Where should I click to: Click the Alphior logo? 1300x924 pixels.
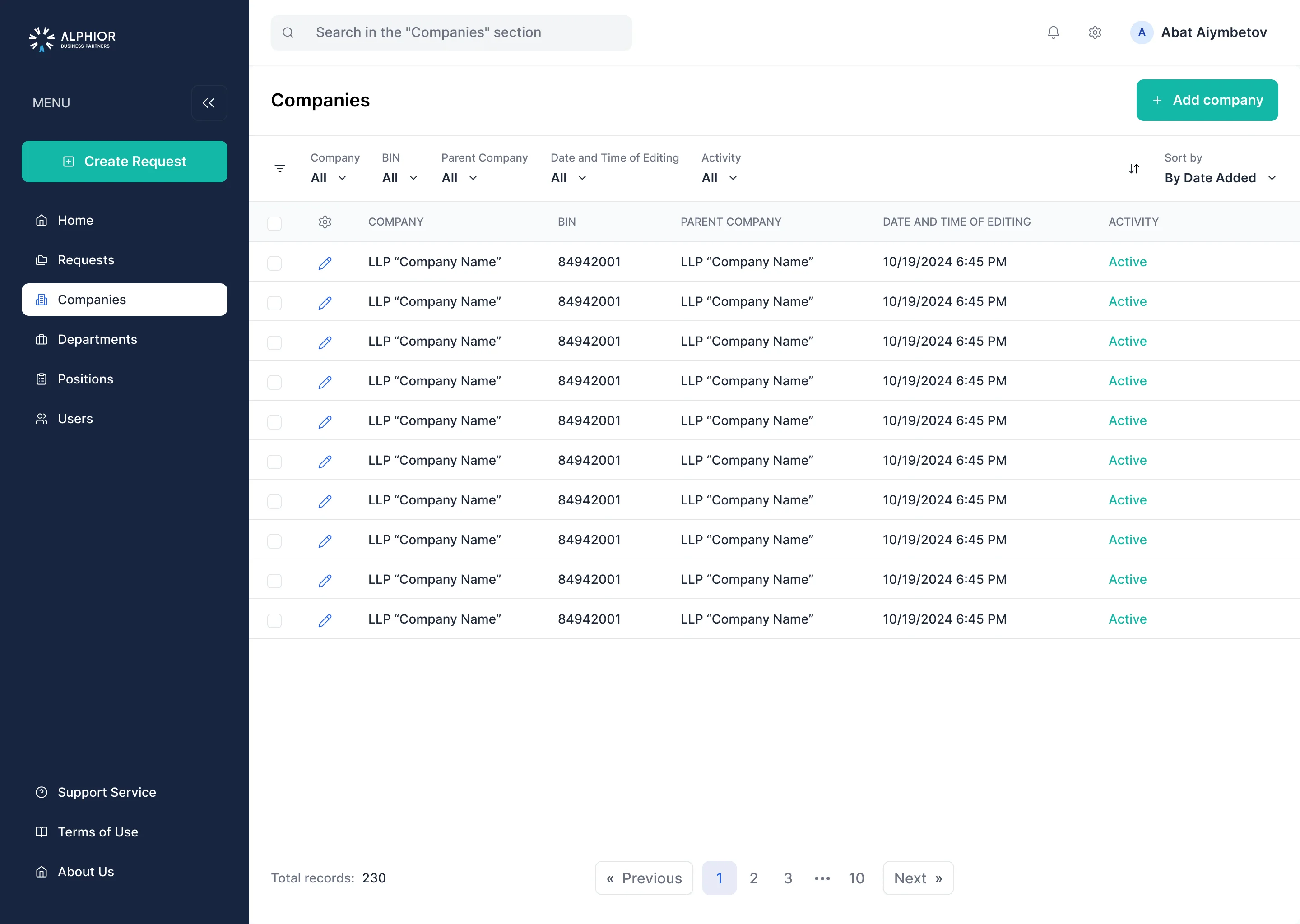click(72, 39)
